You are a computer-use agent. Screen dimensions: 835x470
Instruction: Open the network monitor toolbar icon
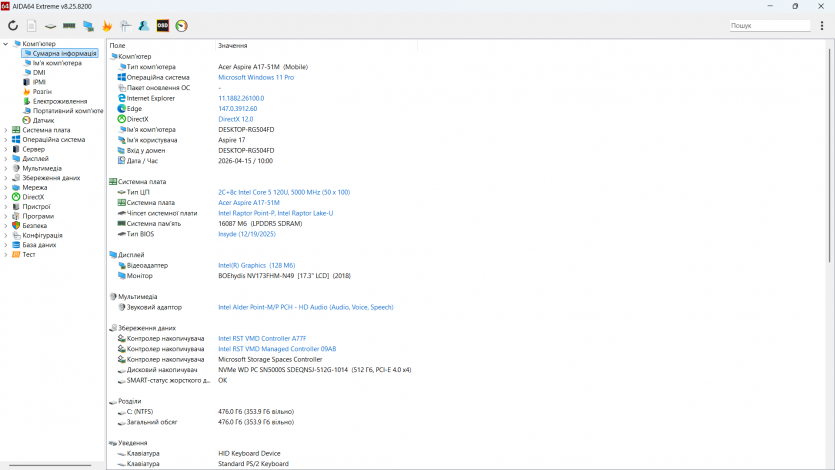[x=88, y=25]
